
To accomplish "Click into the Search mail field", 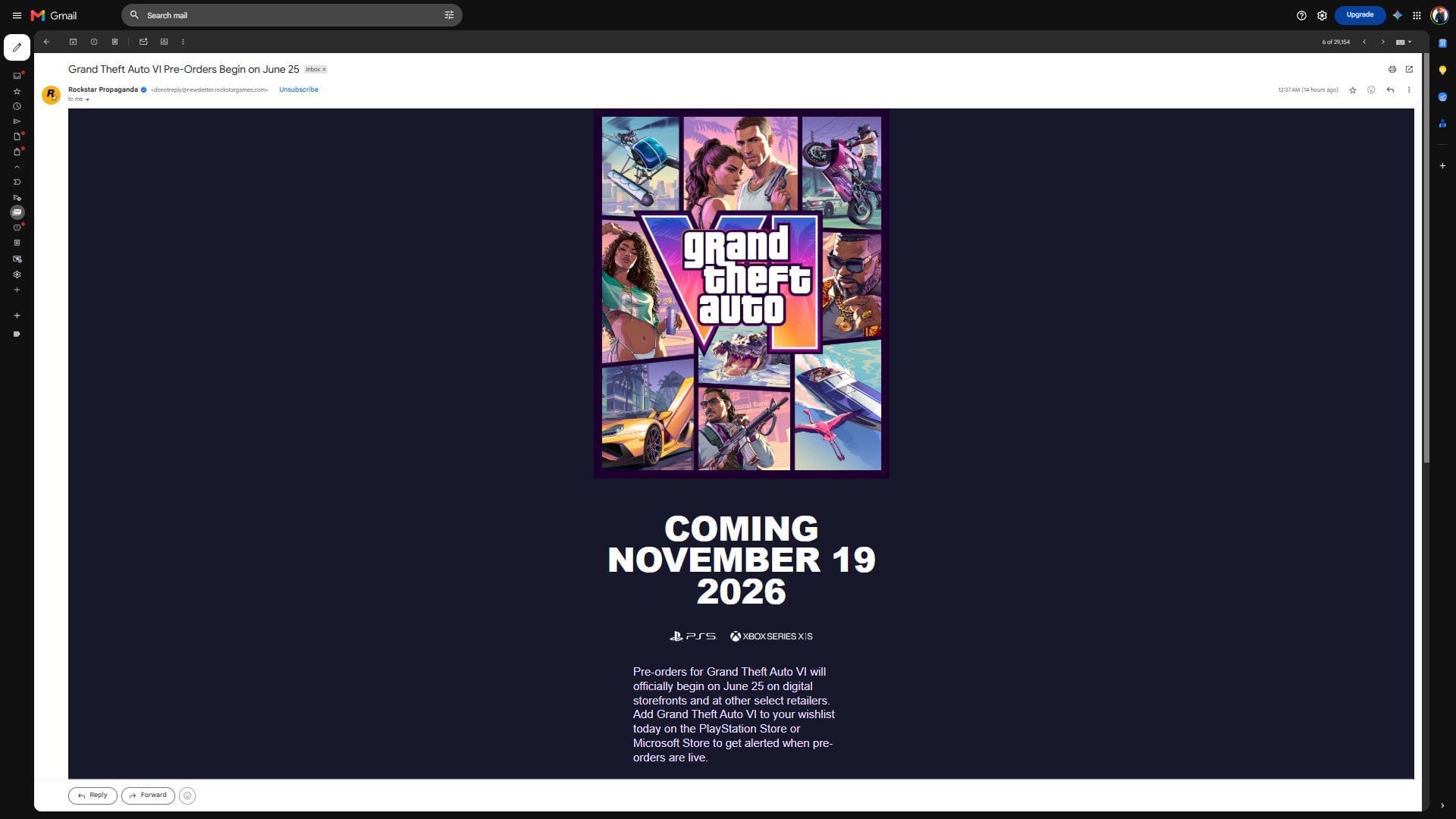I will coord(292,15).
